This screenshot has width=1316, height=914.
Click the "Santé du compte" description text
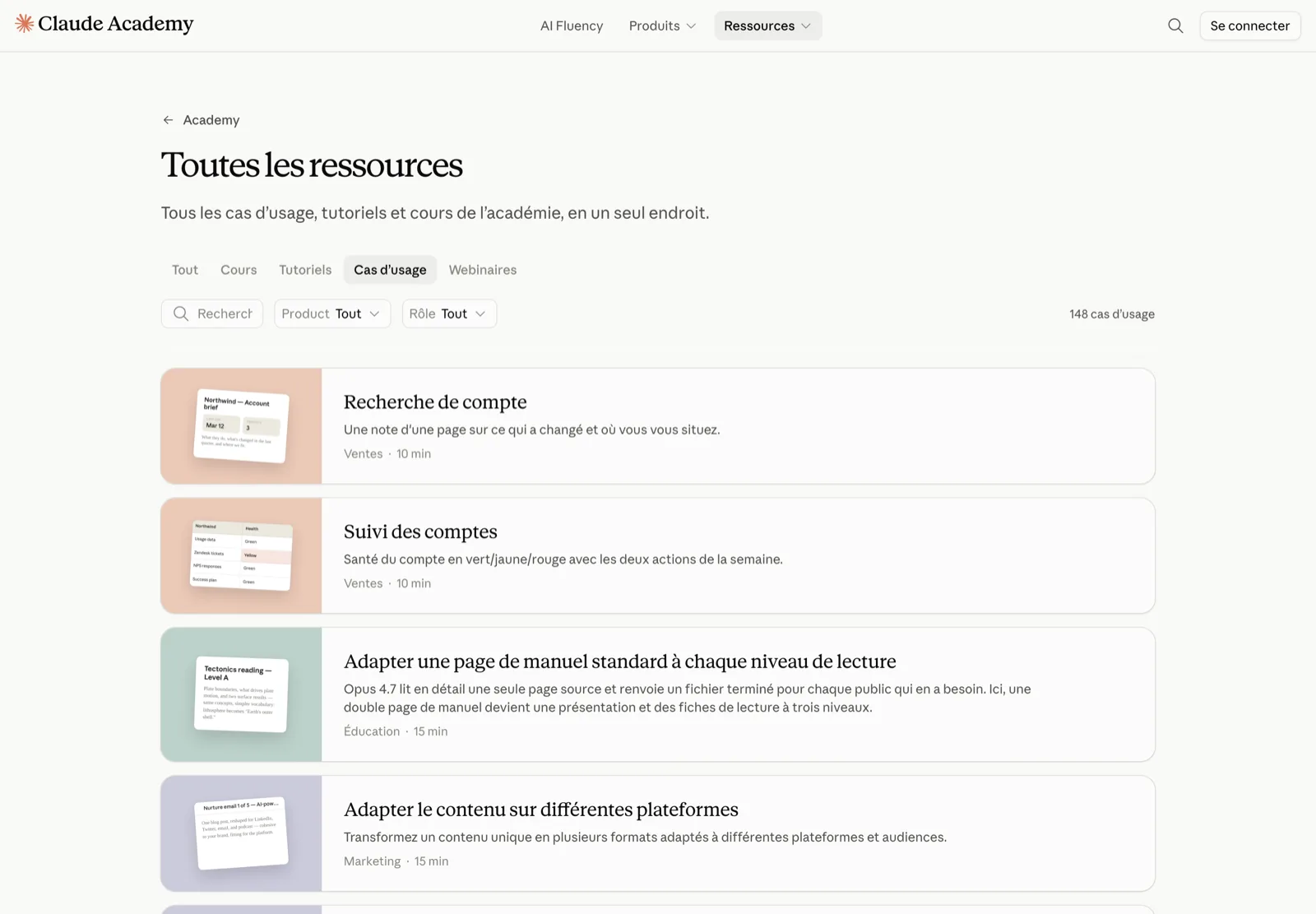pos(563,559)
